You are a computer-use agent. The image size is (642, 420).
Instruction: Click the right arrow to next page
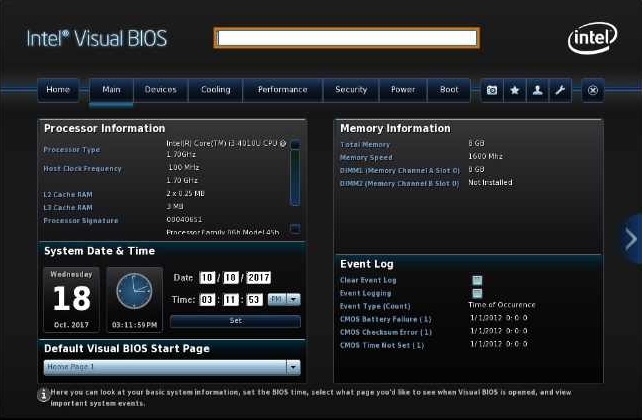(x=630, y=239)
